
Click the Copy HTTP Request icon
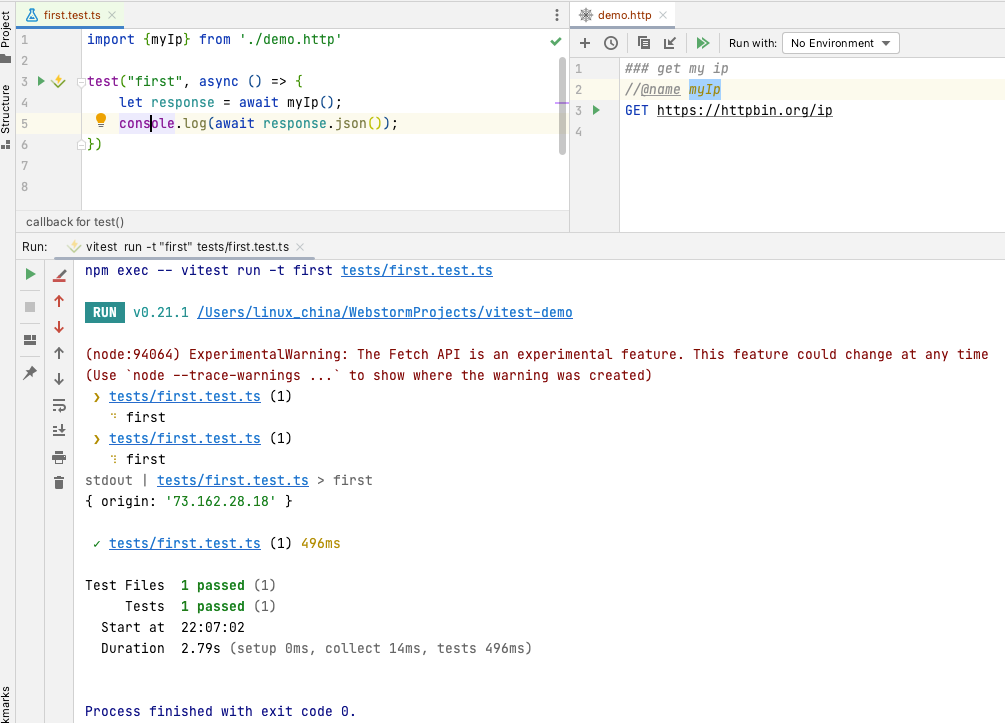tap(644, 43)
